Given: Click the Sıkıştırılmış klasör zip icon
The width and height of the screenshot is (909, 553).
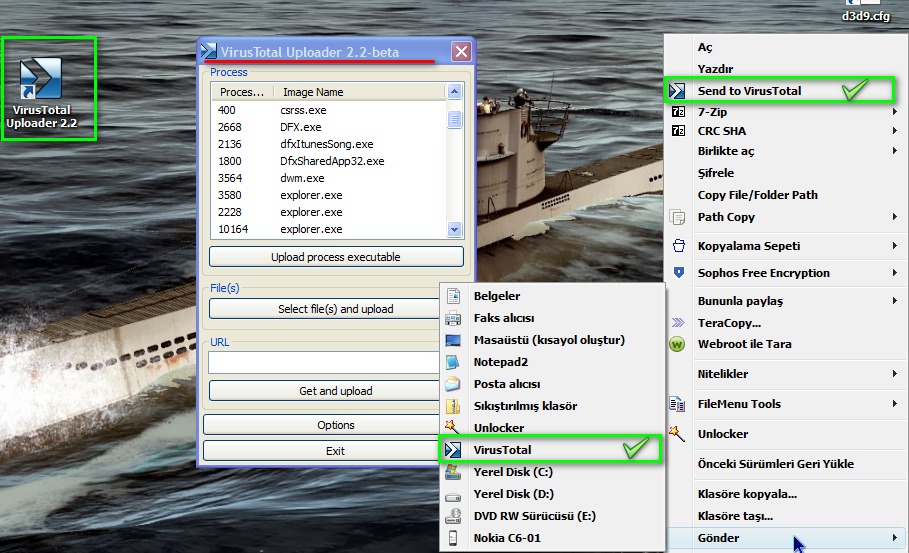Looking at the screenshot, I should (453, 406).
